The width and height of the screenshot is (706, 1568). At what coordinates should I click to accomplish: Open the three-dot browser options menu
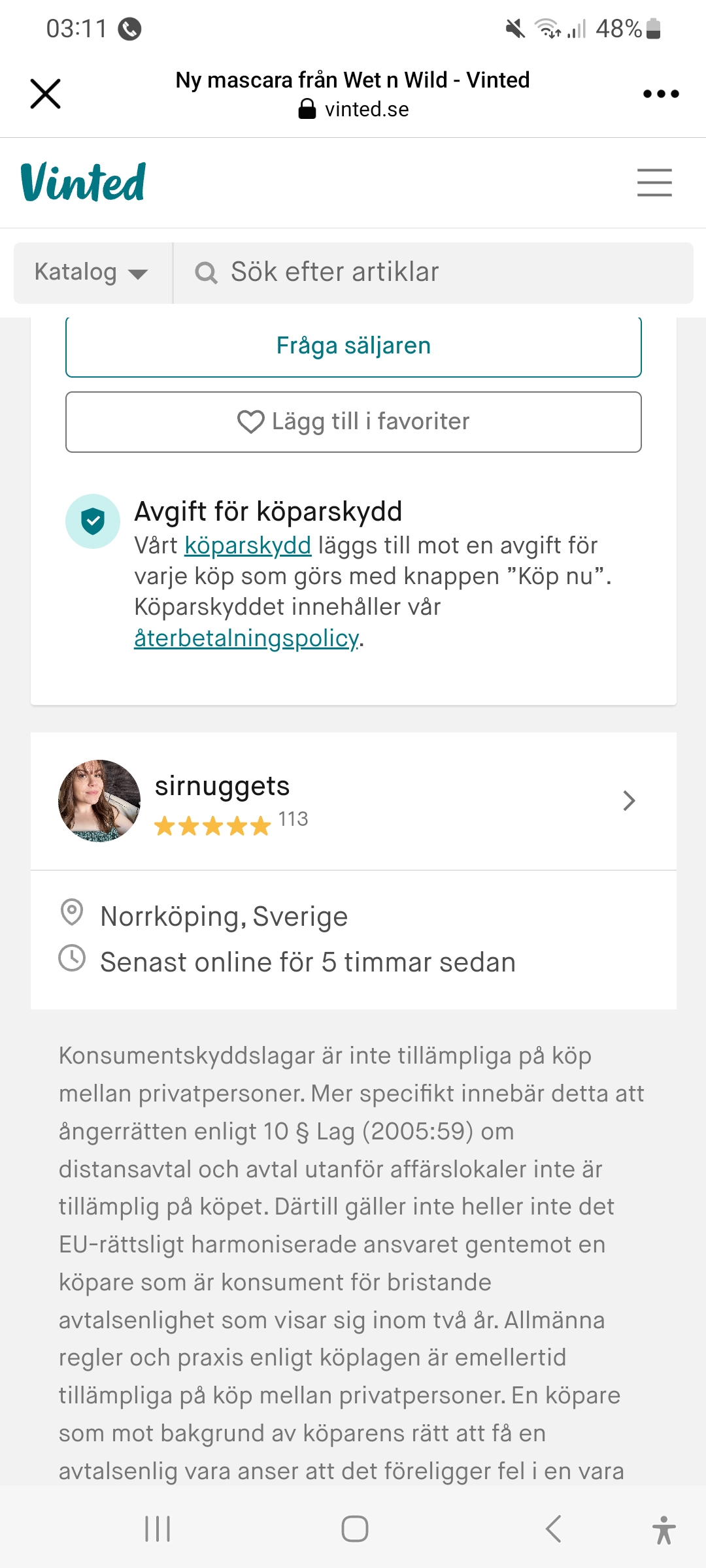(660, 93)
